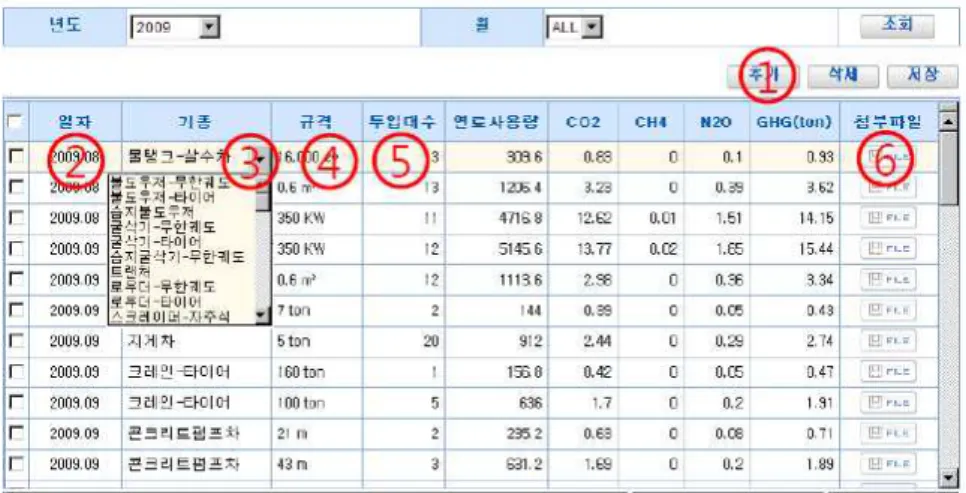Click the table scrollbar up arrow
This screenshot has width=966, height=493.
[x=948, y=123]
